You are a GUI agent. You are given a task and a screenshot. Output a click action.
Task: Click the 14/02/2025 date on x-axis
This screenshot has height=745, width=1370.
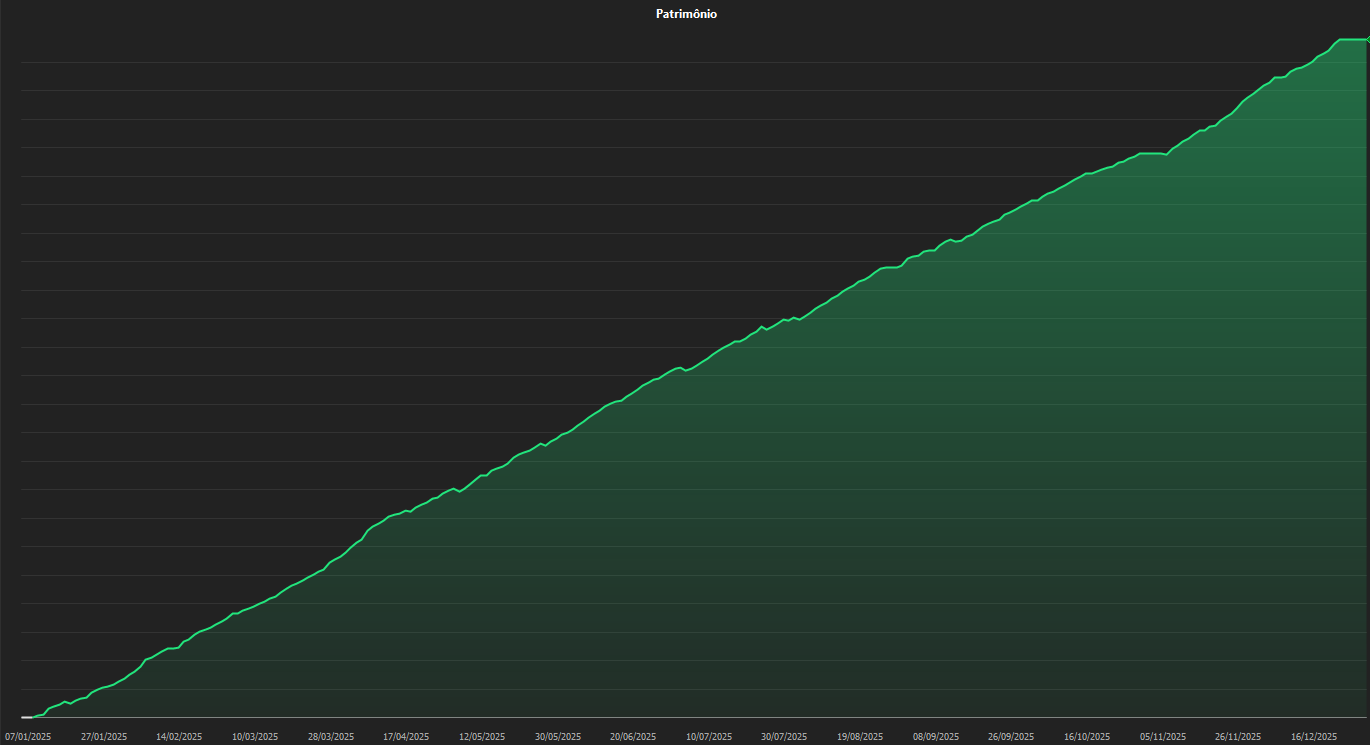pos(179,737)
